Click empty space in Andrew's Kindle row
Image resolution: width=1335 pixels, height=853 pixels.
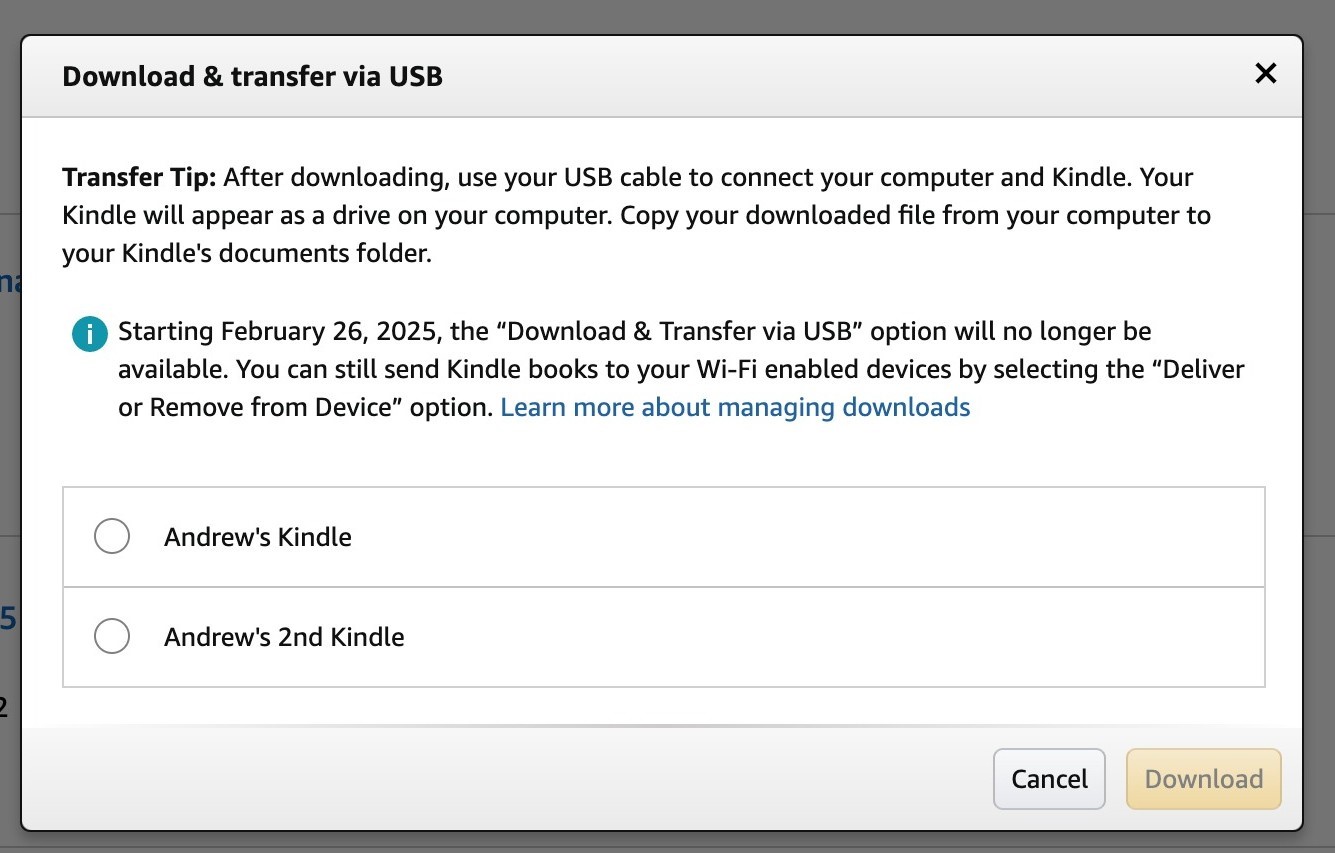coord(800,537)
